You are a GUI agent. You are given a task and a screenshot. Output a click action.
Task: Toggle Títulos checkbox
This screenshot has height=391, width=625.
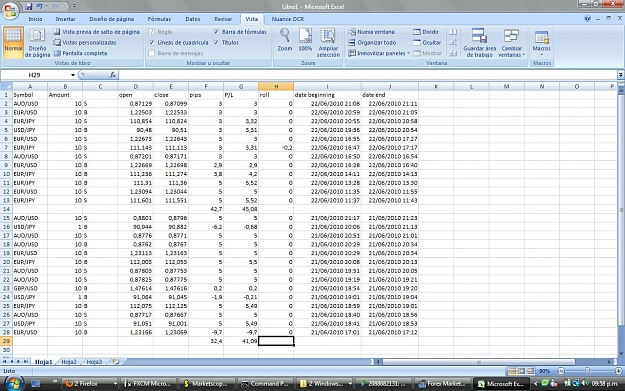[216, 42]
